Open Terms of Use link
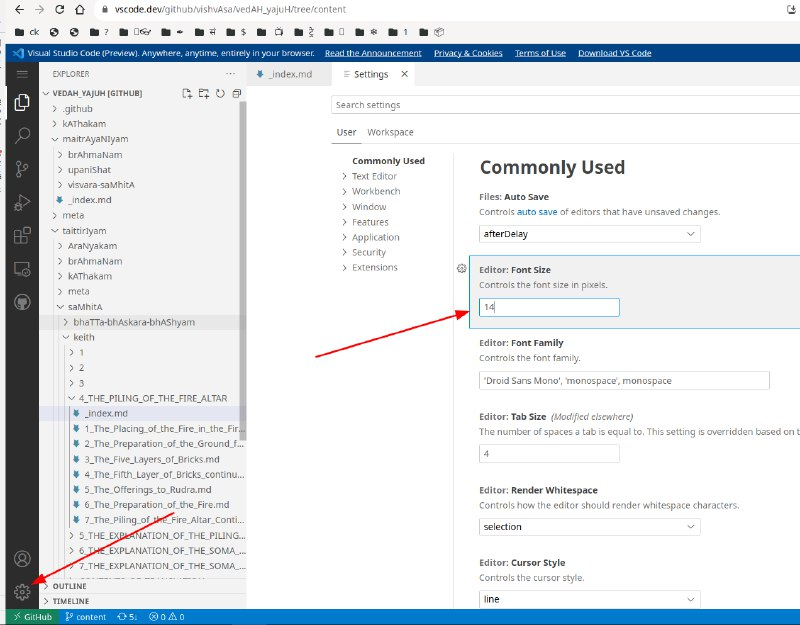 [x=540, y=53]
